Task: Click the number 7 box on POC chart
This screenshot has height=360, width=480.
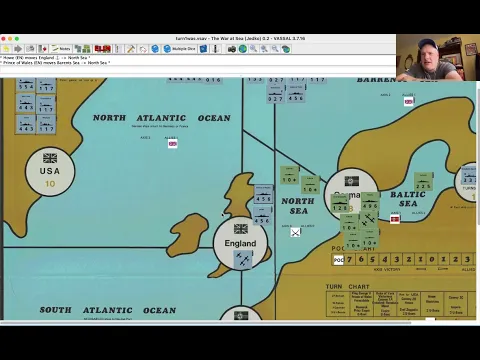Action: click(x=349, y=259)
